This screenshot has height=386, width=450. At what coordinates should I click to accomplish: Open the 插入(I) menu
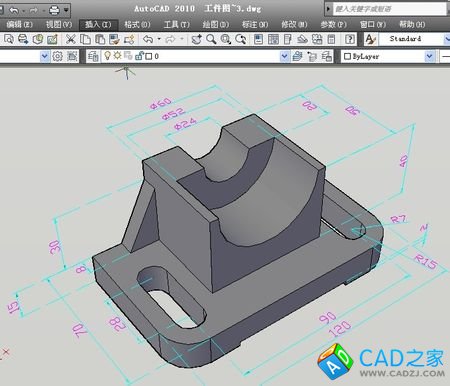click(x=98, y=24)
